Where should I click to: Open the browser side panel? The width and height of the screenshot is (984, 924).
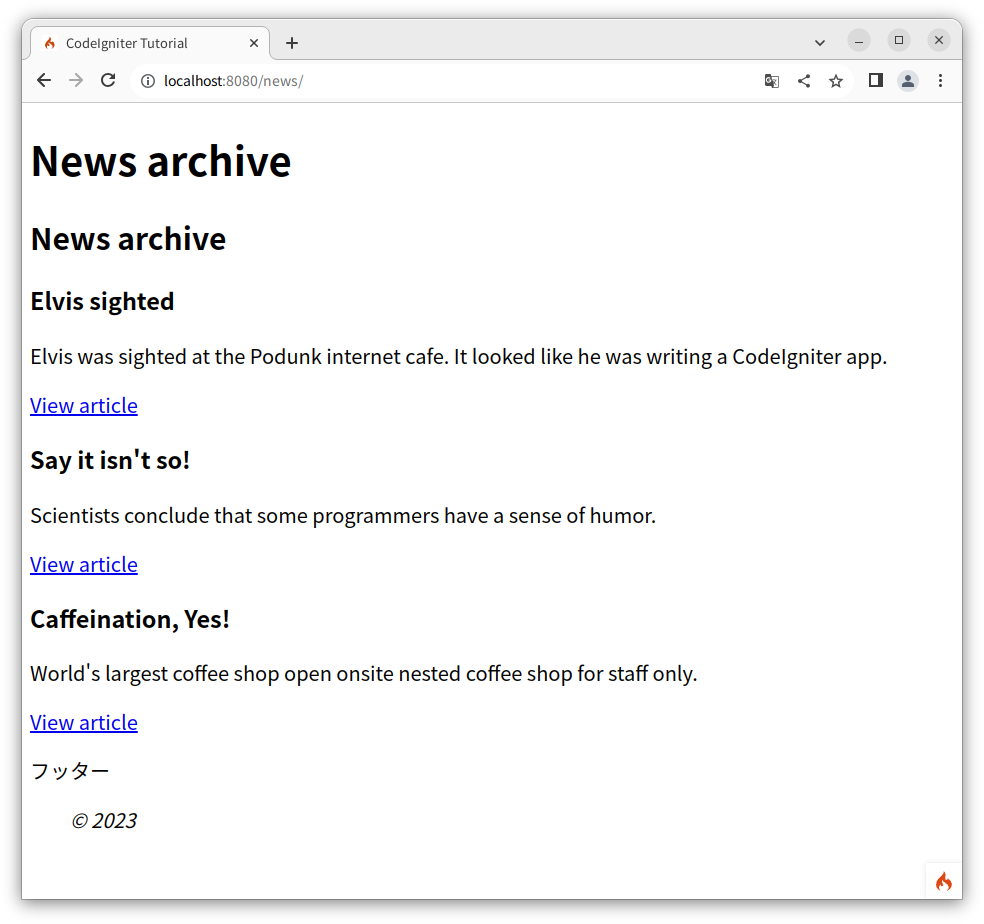(x=876, y=80)
